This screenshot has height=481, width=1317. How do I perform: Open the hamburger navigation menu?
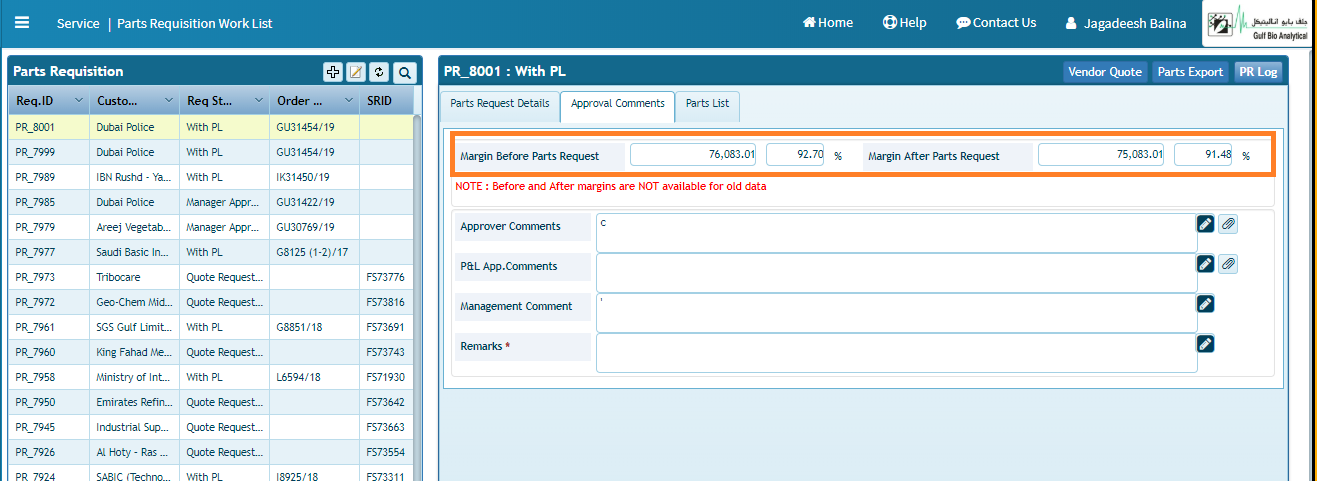[x=22, y=22]
